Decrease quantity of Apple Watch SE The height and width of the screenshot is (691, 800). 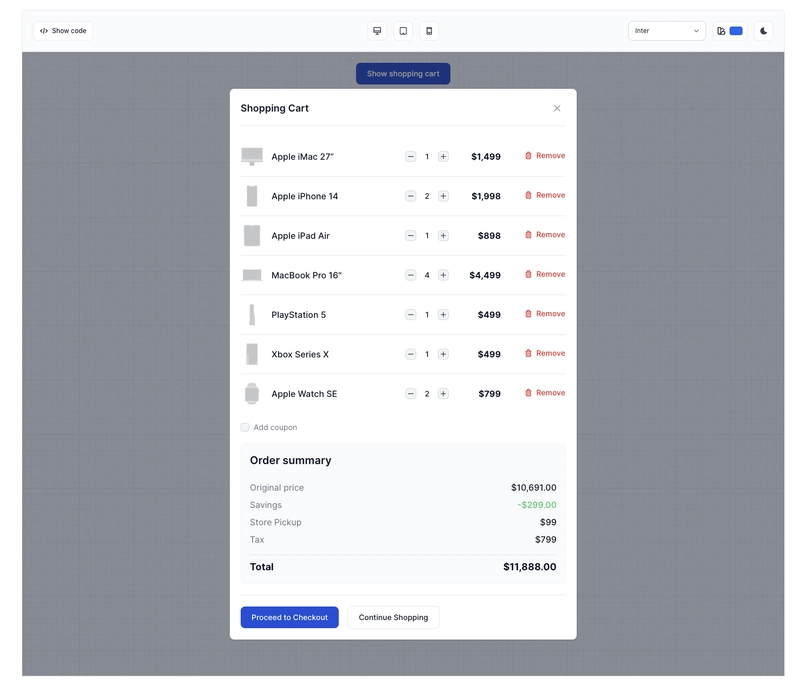click(x=411, y=393)
